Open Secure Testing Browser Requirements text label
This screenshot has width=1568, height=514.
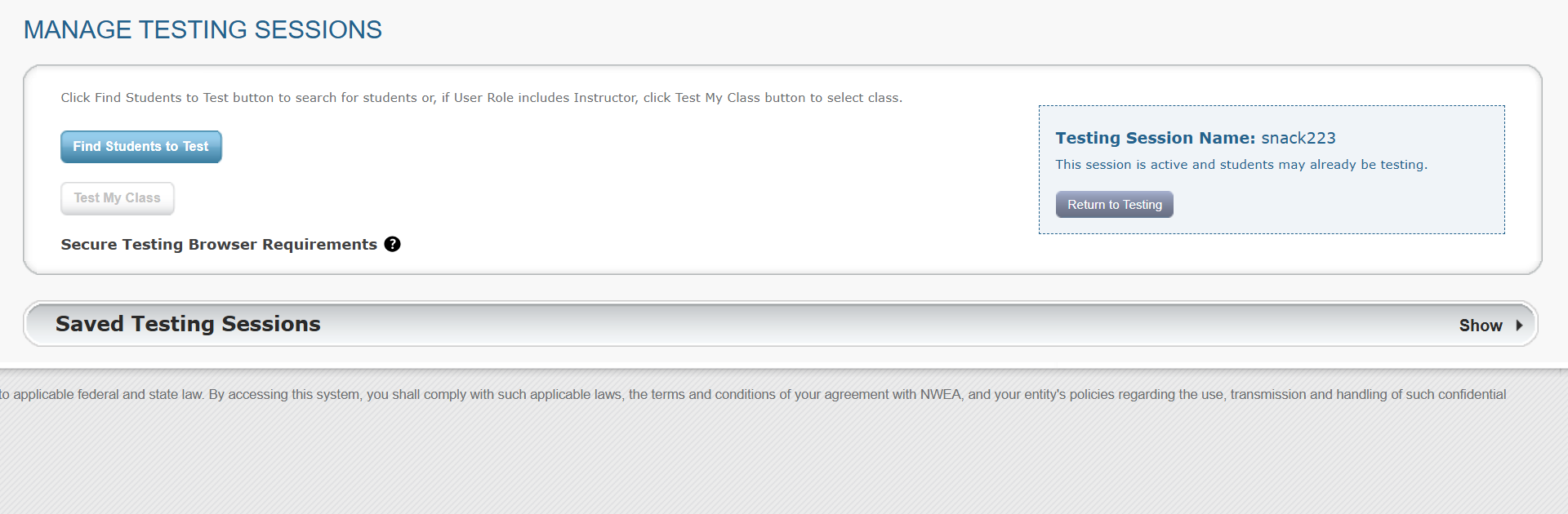(x=219, y=245)
